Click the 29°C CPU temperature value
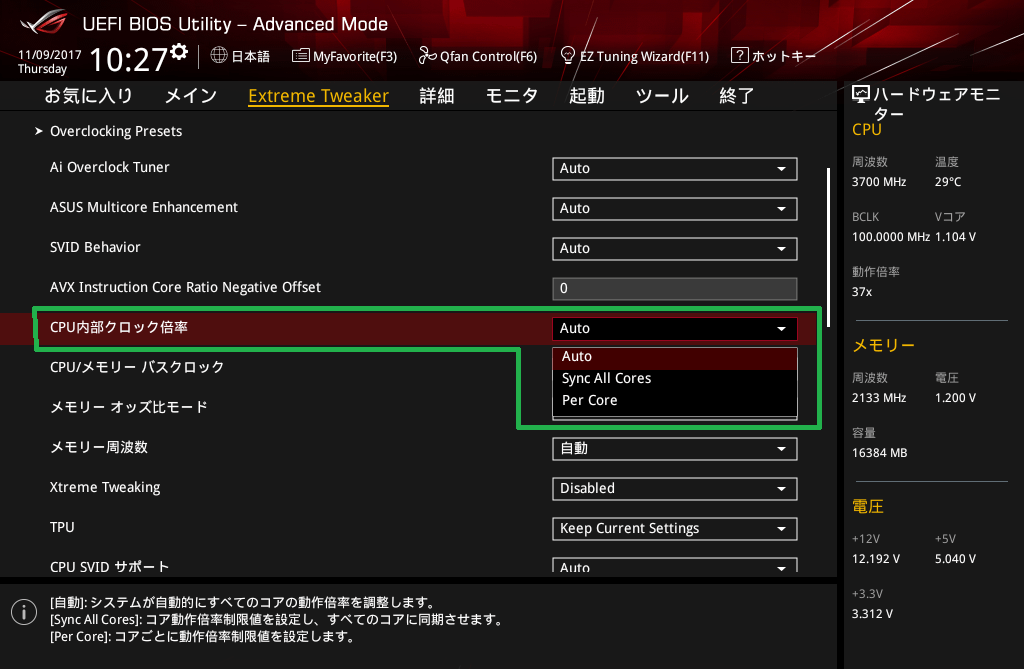Screen dimensions: 1024x669 point(948,182)
